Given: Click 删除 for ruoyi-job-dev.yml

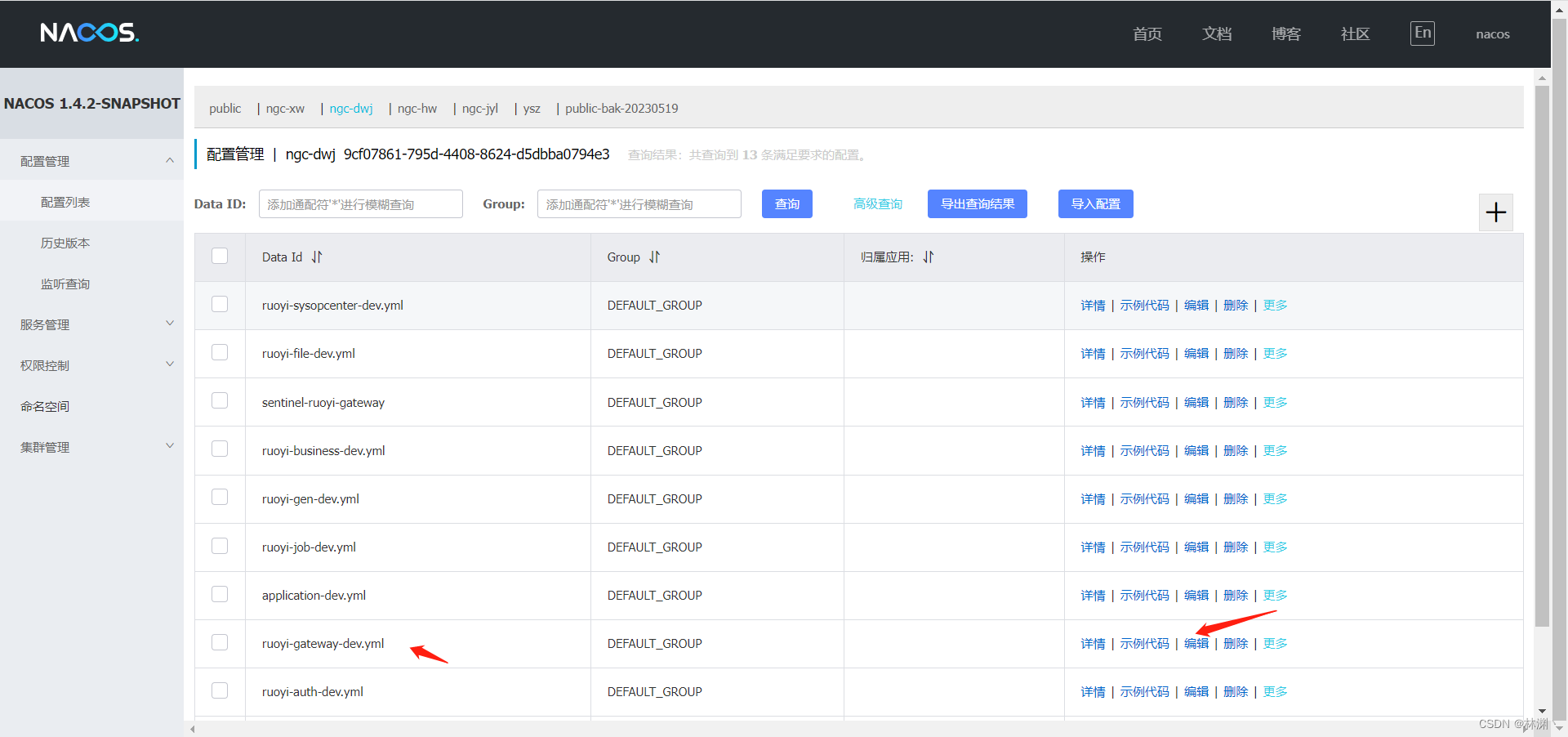Looking at the screenshot, I should (x=1236, y=547).
